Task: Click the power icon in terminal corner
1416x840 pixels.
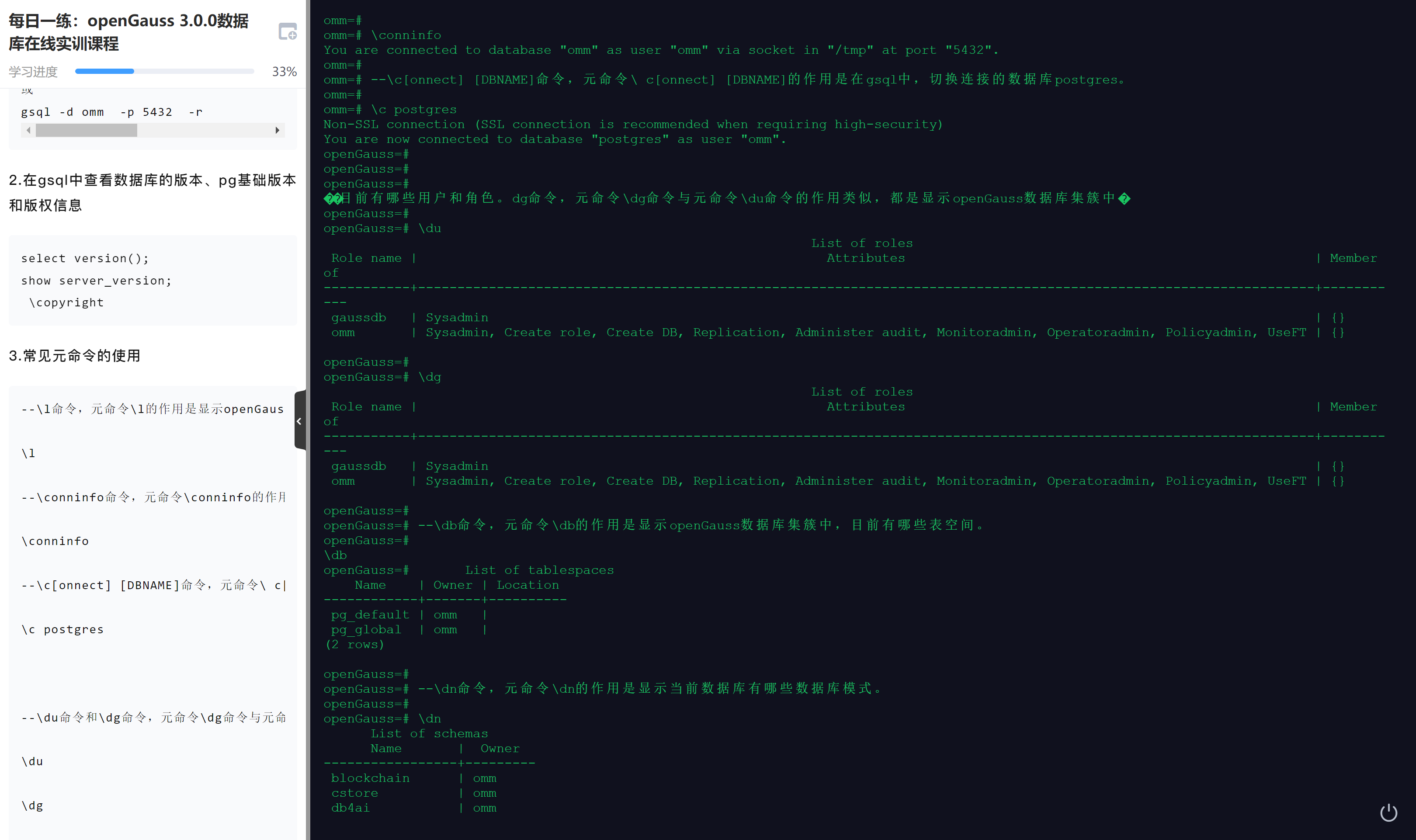Action: click(x=1388, y=813)
